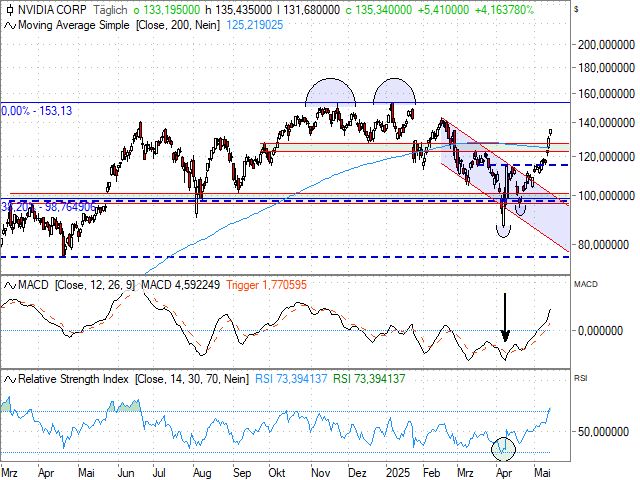This screenshot has width=640, height=480.
Task: Click the 140,000000 price axis label
Action: (x=606, y=122)
